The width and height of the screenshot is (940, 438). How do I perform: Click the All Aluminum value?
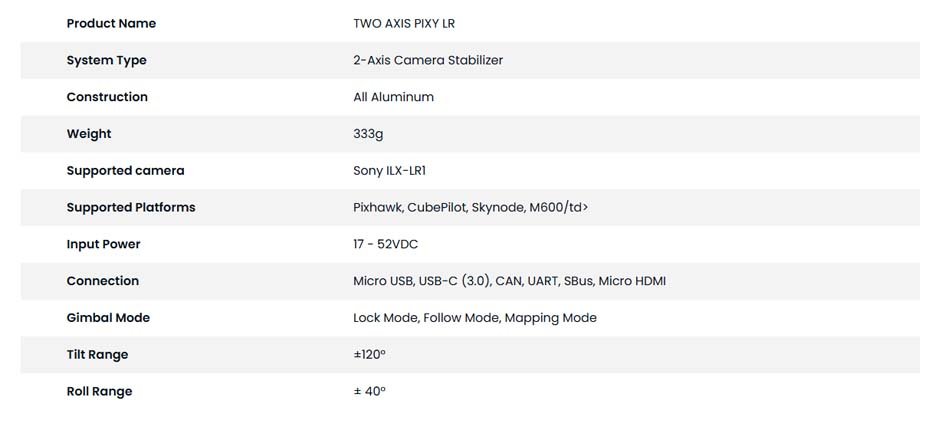tap(393, 97)
